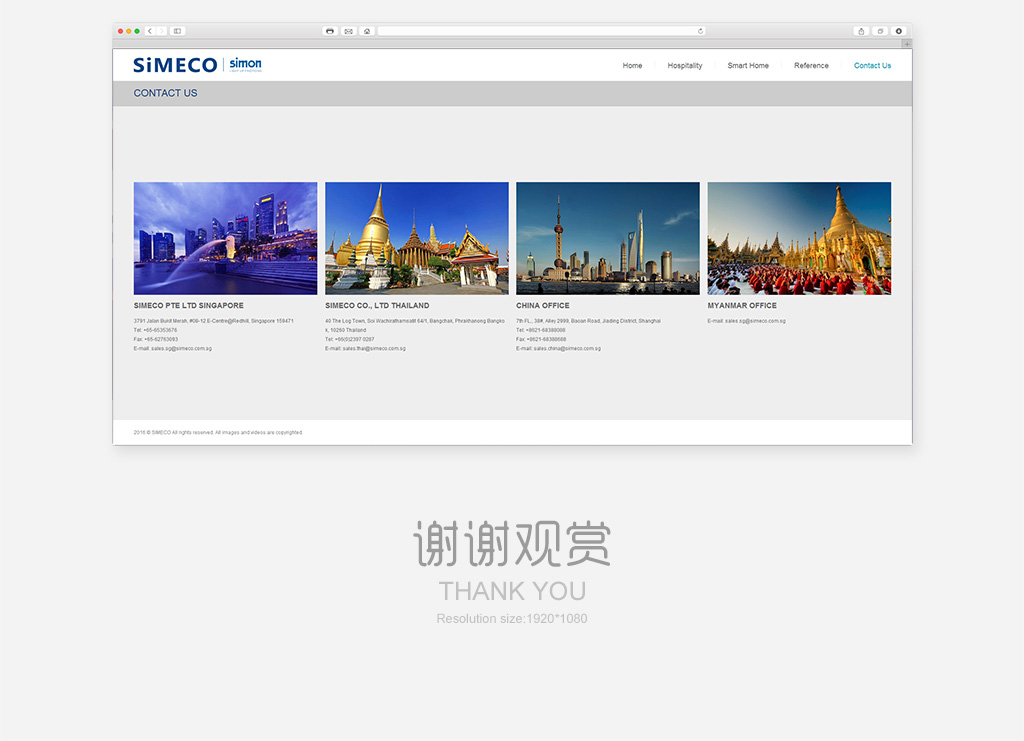
Task: Click the browser address bar field
Action: [x=540, y=31]
